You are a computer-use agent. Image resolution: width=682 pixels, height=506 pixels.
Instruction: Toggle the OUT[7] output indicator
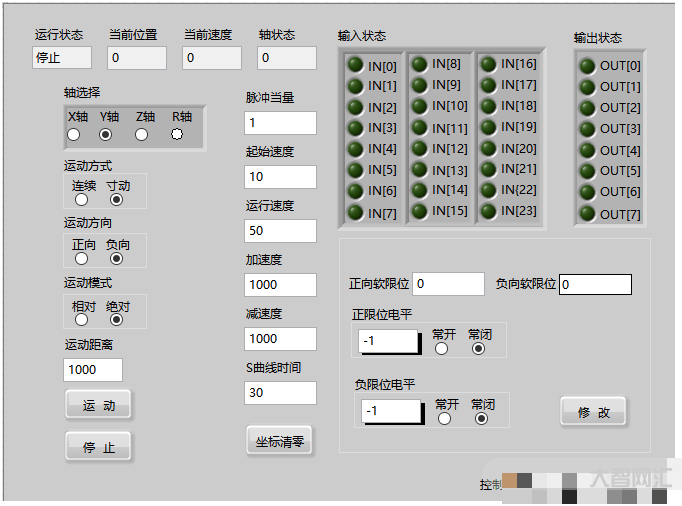click(586, 213)
